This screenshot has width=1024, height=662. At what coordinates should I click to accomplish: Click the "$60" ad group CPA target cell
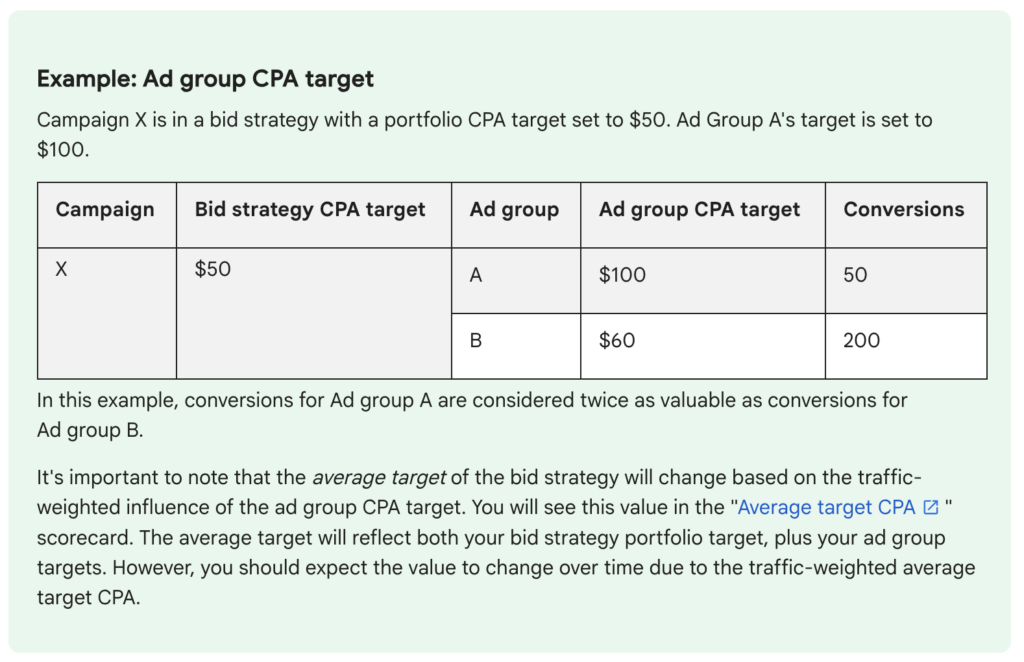tap(616, 340)
